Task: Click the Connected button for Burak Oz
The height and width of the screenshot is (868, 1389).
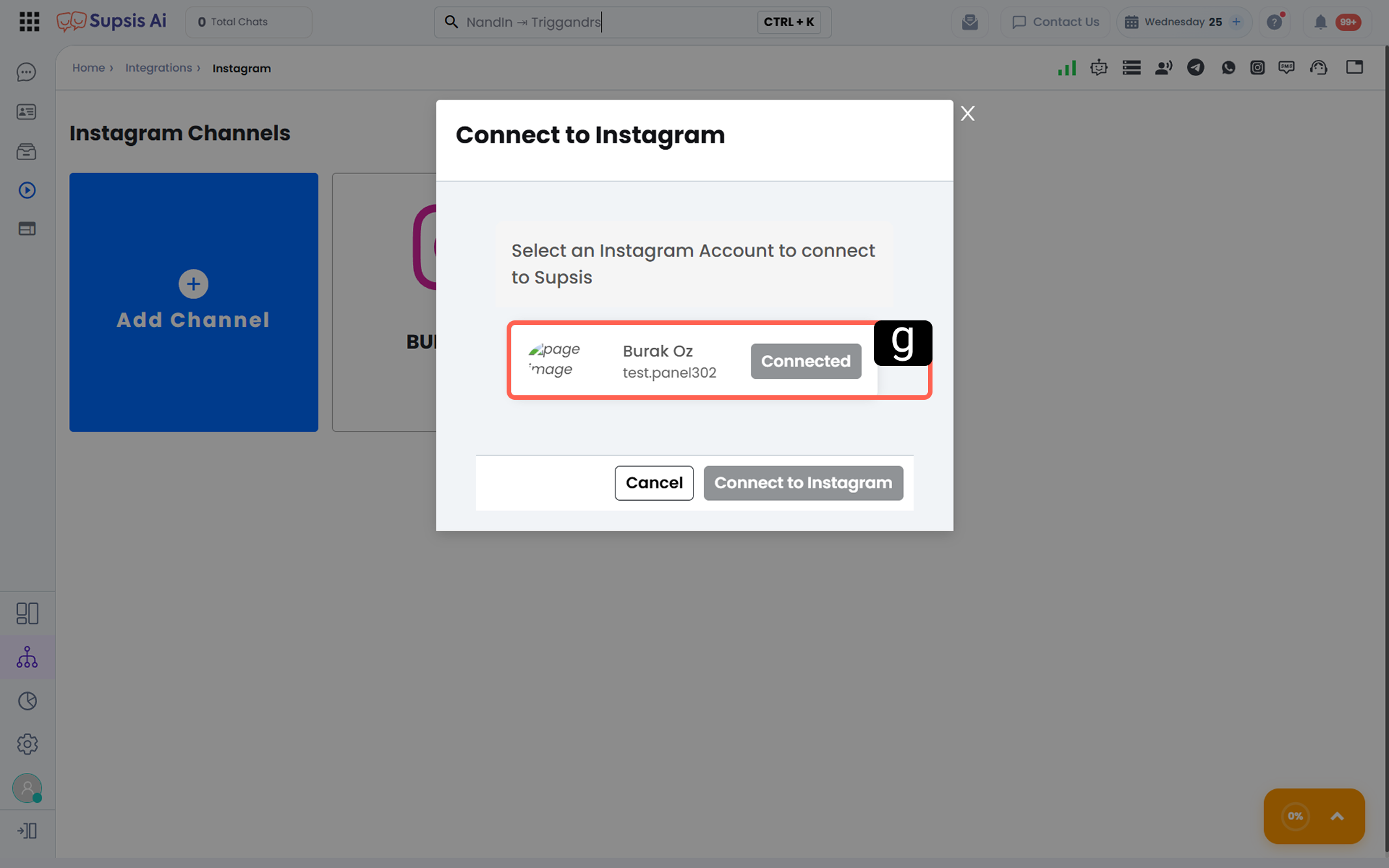Action: (806, 361)
